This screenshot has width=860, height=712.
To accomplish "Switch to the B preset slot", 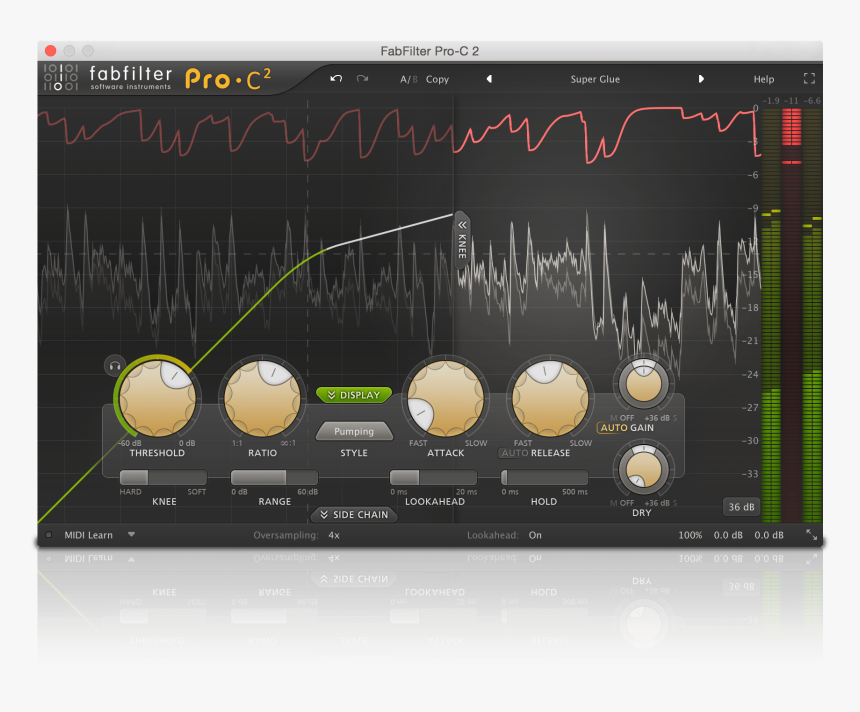I will click(x=416, y=78).
